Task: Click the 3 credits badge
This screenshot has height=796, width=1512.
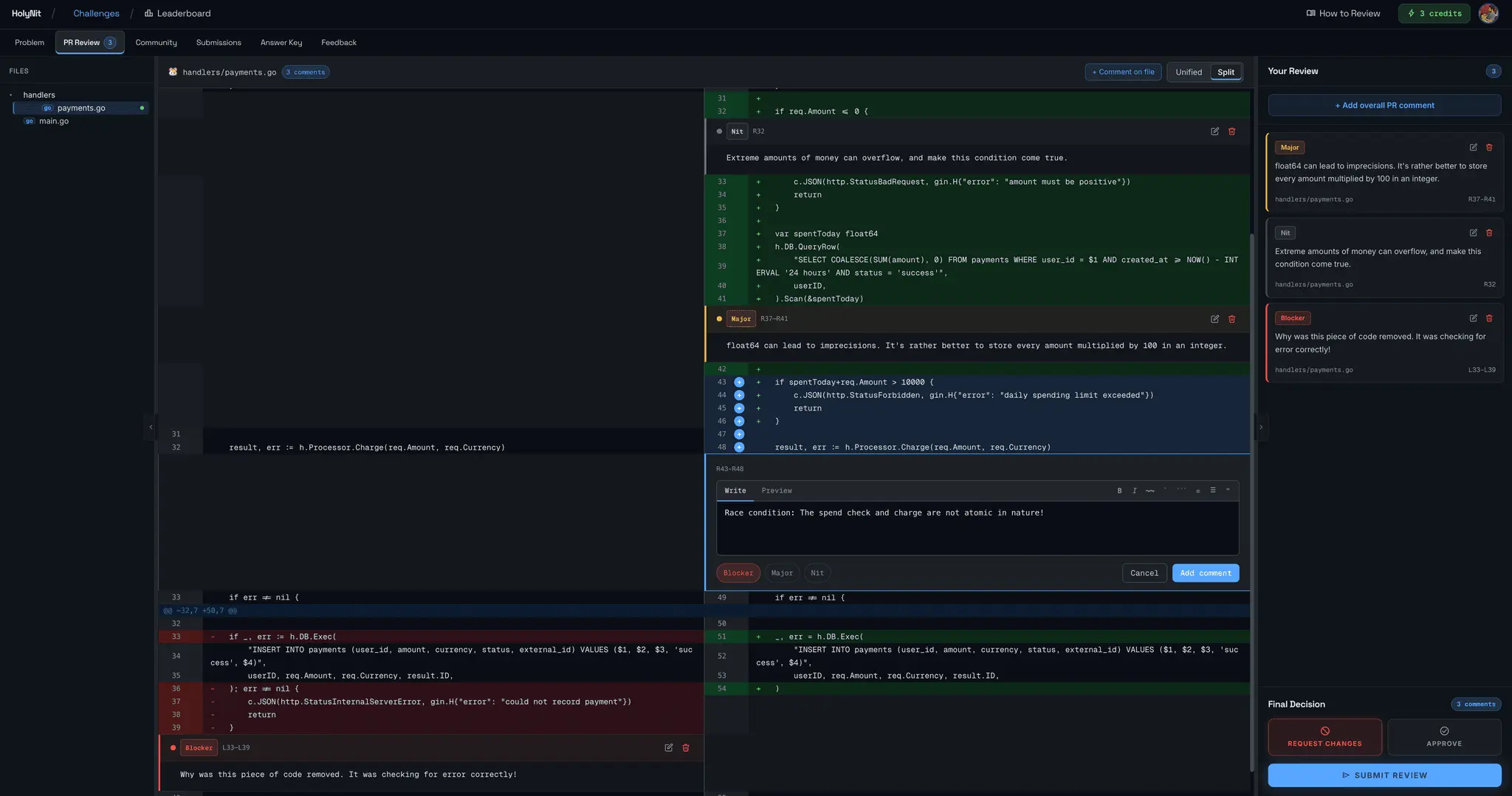Action: click(x=1434, y=13)
